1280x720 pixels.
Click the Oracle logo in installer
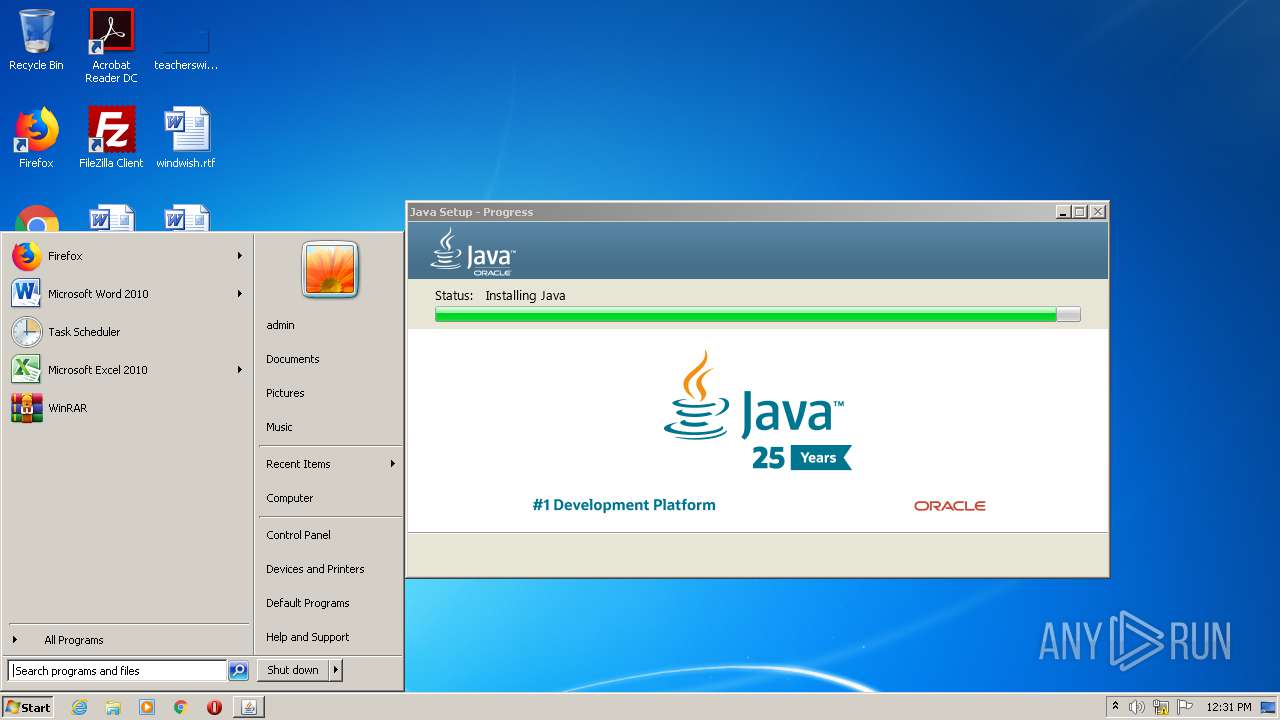coord(950,506)
